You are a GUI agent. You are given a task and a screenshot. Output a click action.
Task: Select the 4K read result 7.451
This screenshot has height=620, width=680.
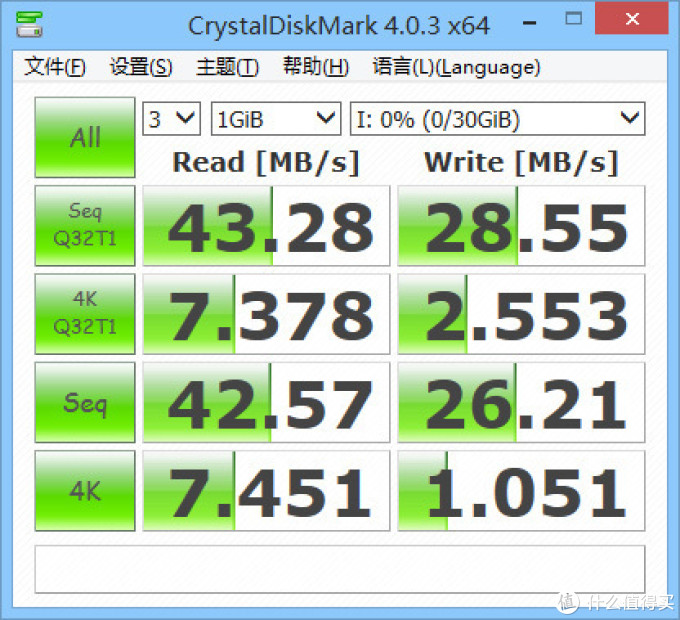pyautogui.click(x=266, y=491)
